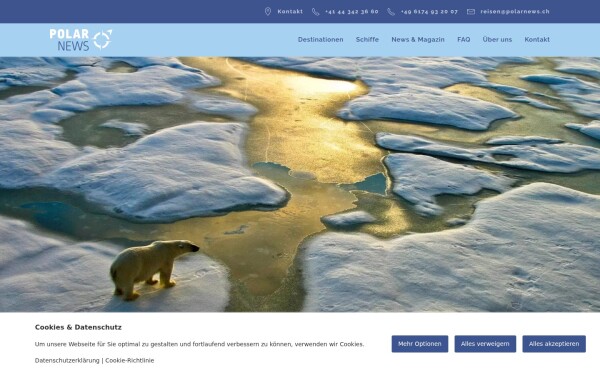This screenshot has width=600, height=375.
Task: Accept all cookies with Alles akzeptieren
Action: coord(554,344)
